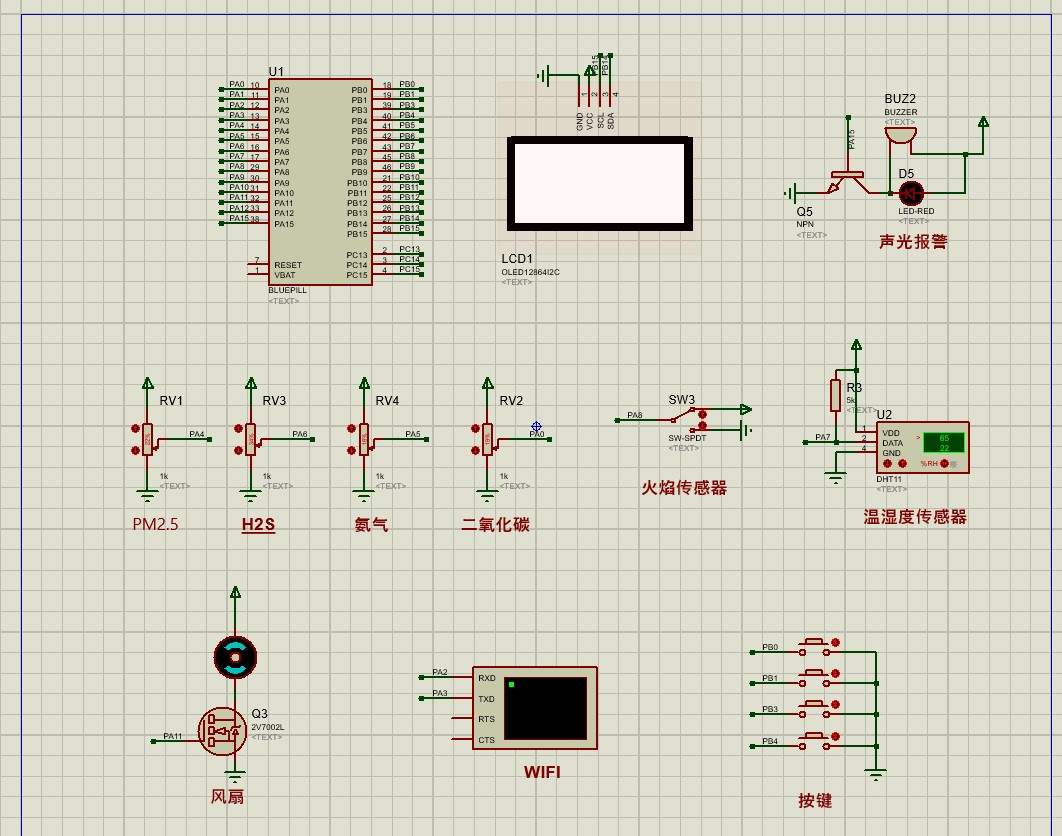
Task: Click the ground symbol left of Q5
Action: click(790, 194)
